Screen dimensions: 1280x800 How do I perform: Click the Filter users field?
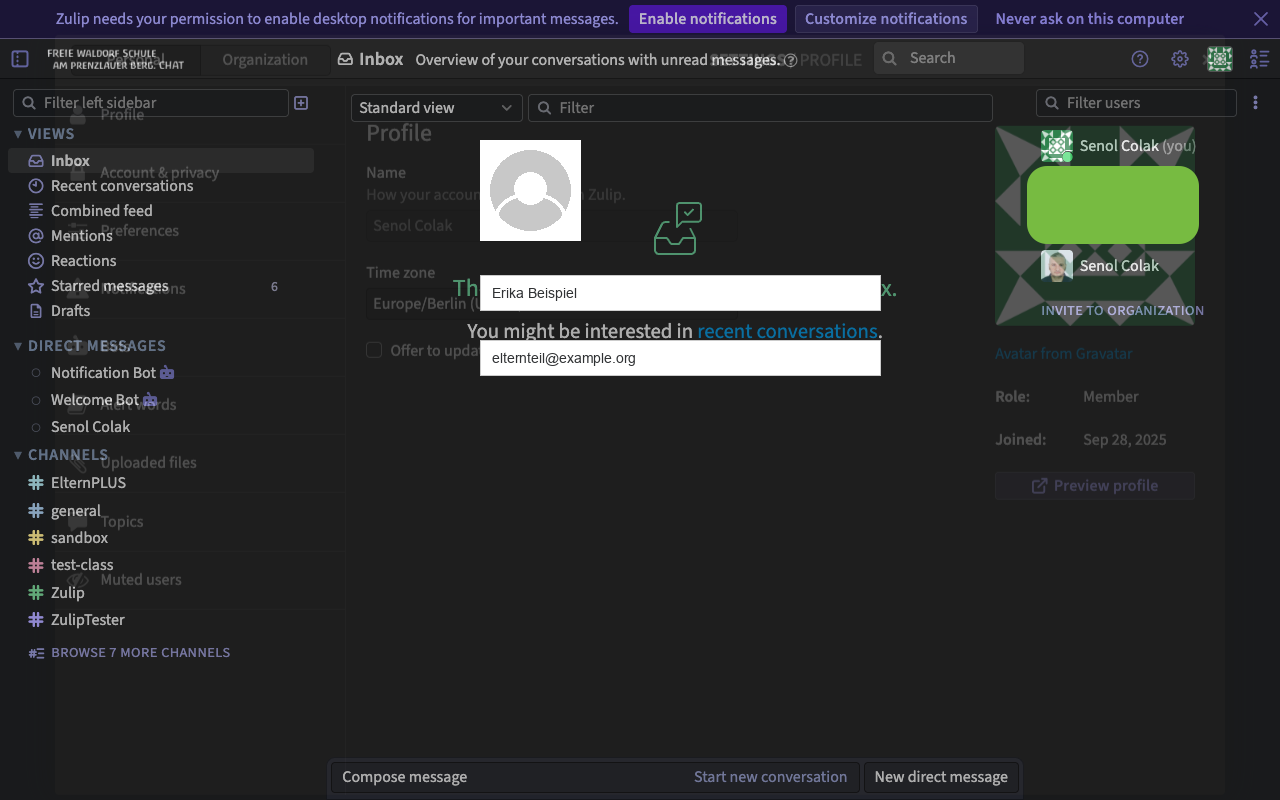pos(1136,103)
